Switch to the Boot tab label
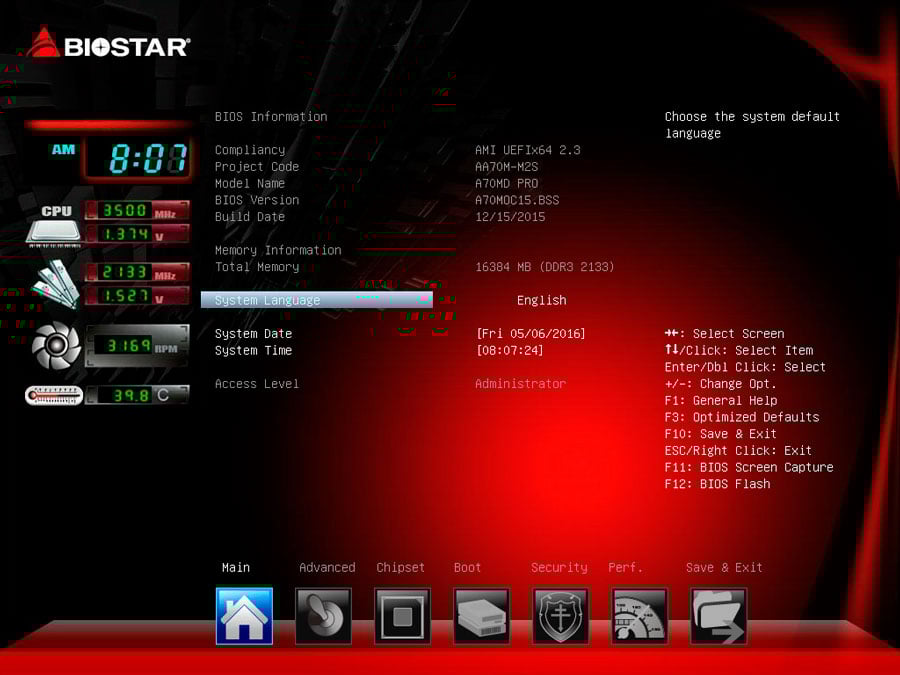The width and height of the screenshot is (900, 675). 467,568
